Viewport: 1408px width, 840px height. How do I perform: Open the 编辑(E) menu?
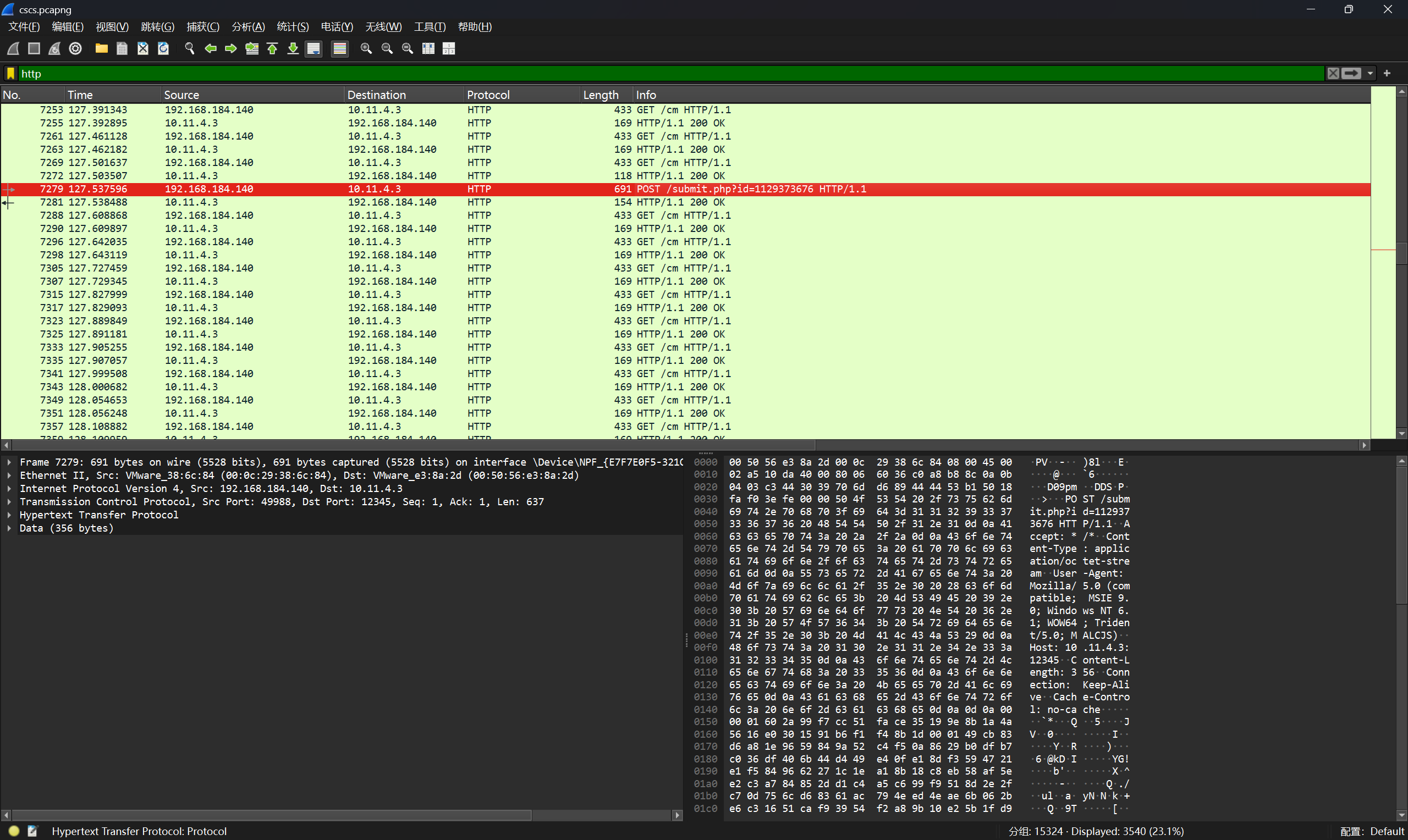click(67, 26)
